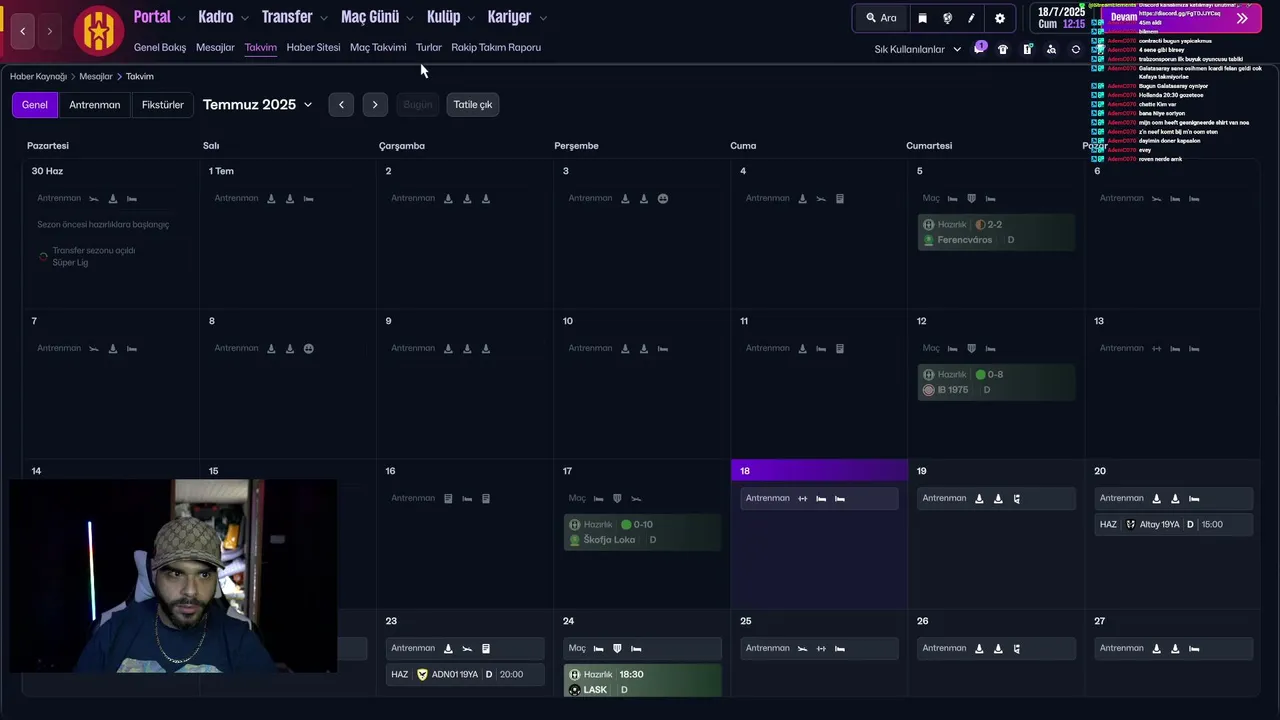Switch to the Genel Bakış tab
This screenshot has width=1280, height=720.
pos(160,47)
